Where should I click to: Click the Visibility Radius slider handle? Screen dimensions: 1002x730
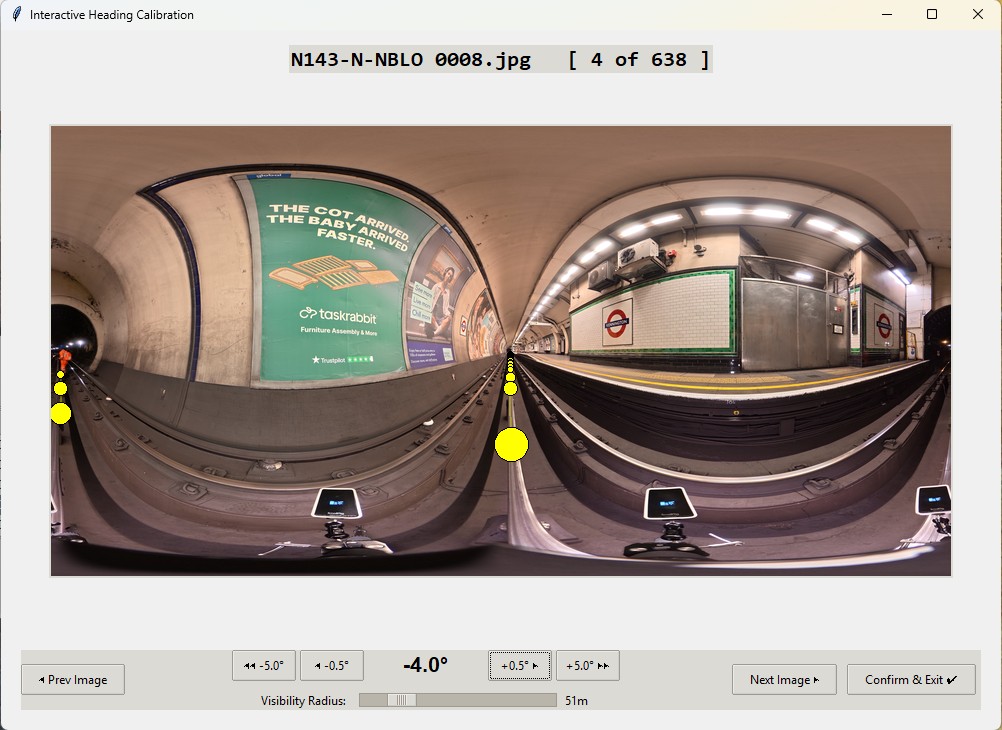401,701
